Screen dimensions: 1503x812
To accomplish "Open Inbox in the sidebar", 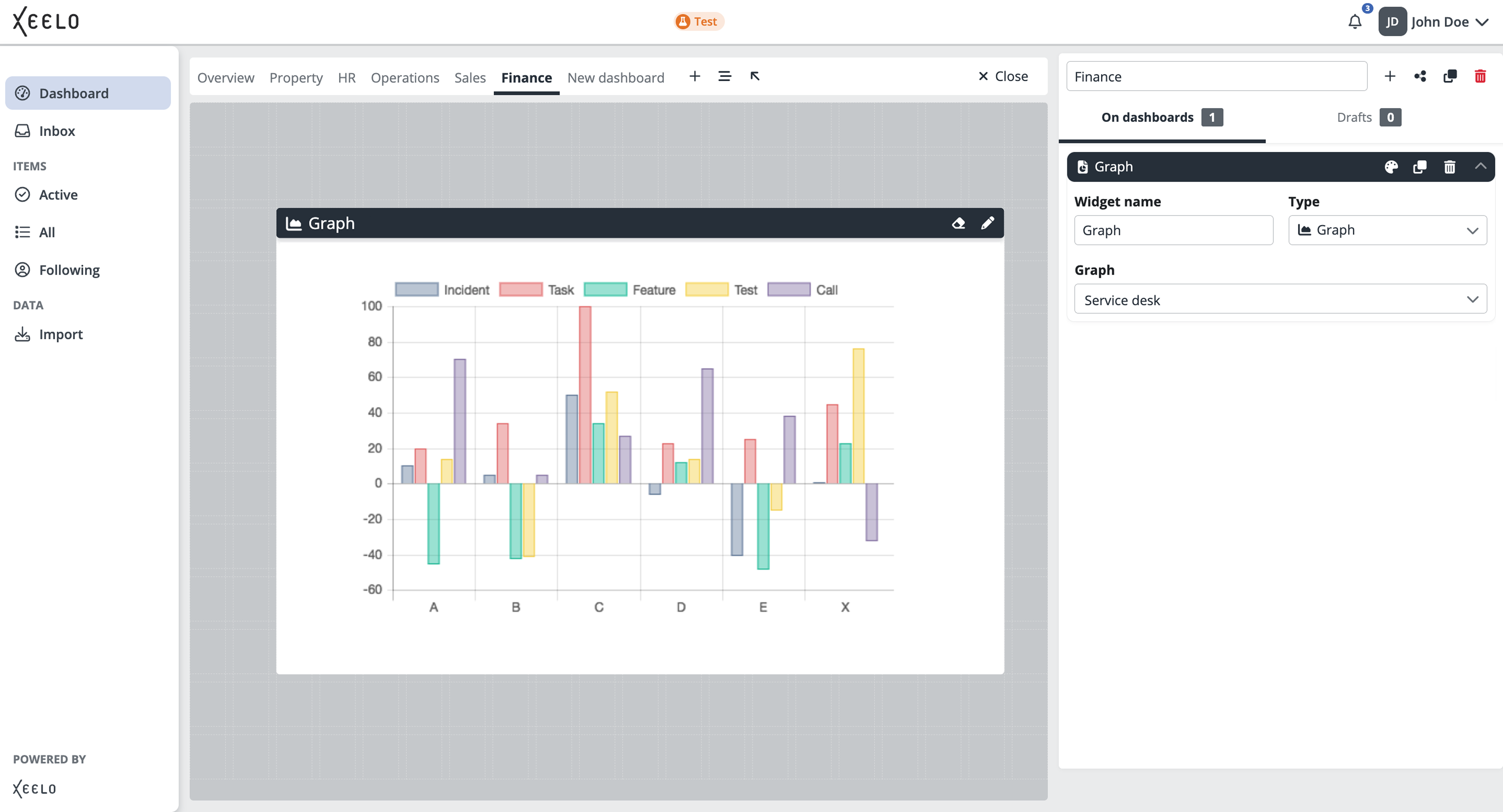I will point(57,131).
